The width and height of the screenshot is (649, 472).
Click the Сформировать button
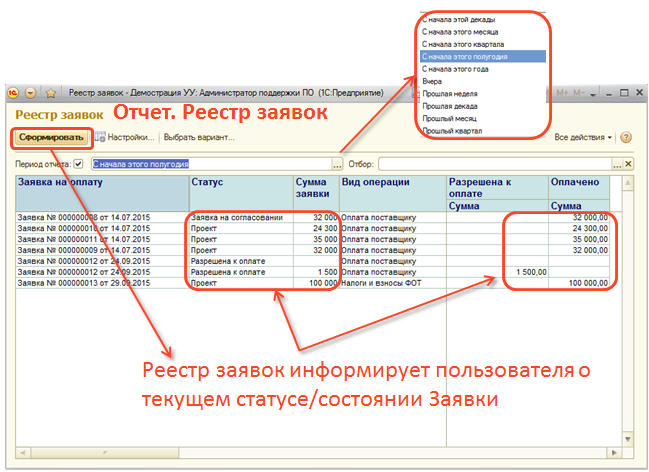(48, 137)
